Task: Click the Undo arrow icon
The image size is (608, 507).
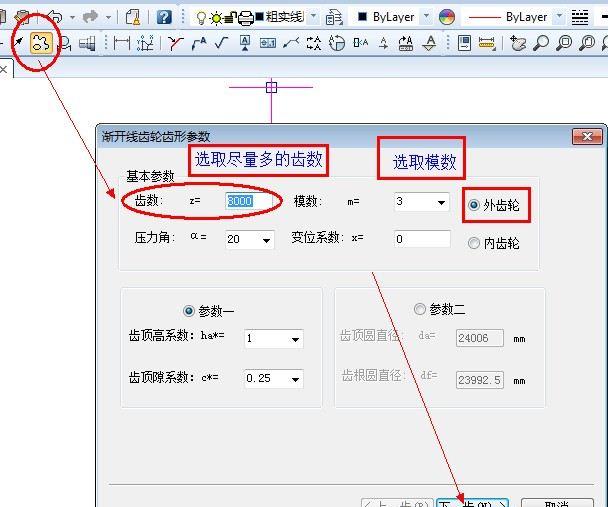Action: click(x=54, y=17)
